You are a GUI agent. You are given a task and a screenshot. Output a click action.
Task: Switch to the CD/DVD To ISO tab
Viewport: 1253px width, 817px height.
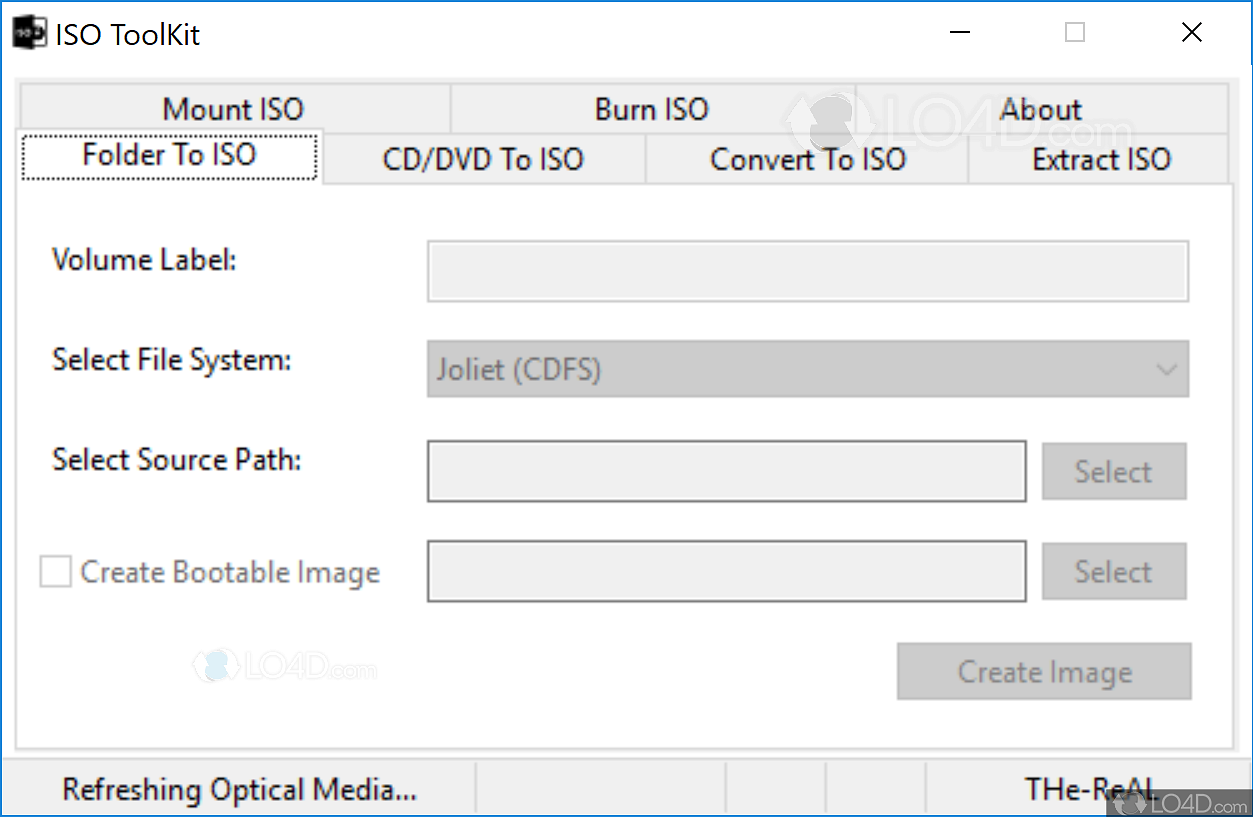click(483, 160)
